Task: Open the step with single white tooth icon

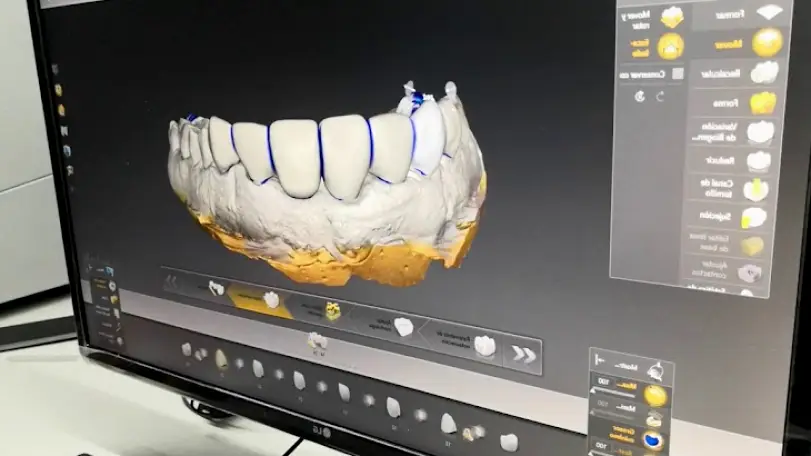Action: (x=391, y=325)
